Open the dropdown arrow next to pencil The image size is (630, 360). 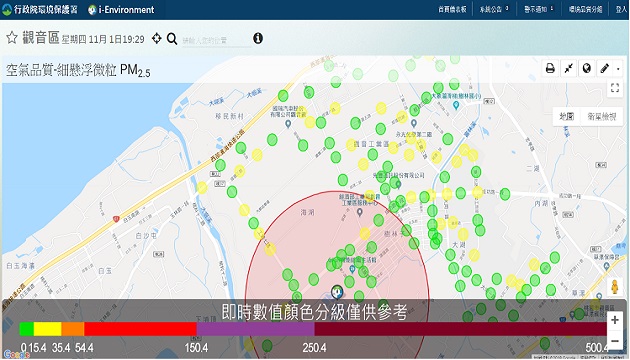(618, 69)
